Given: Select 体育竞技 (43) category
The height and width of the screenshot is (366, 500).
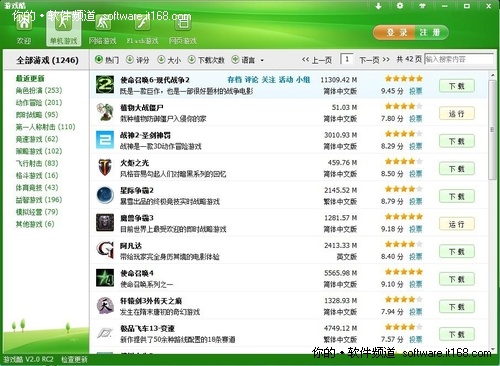Looking at the screenshot, I should (37, 187).
